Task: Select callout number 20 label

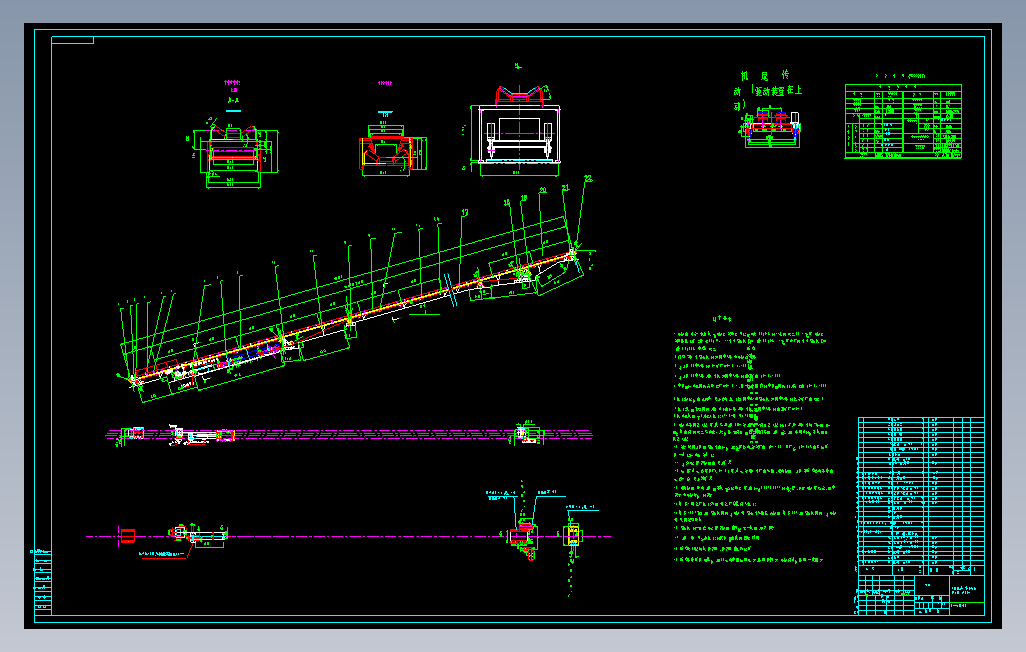Action: (x=542, y=190)
